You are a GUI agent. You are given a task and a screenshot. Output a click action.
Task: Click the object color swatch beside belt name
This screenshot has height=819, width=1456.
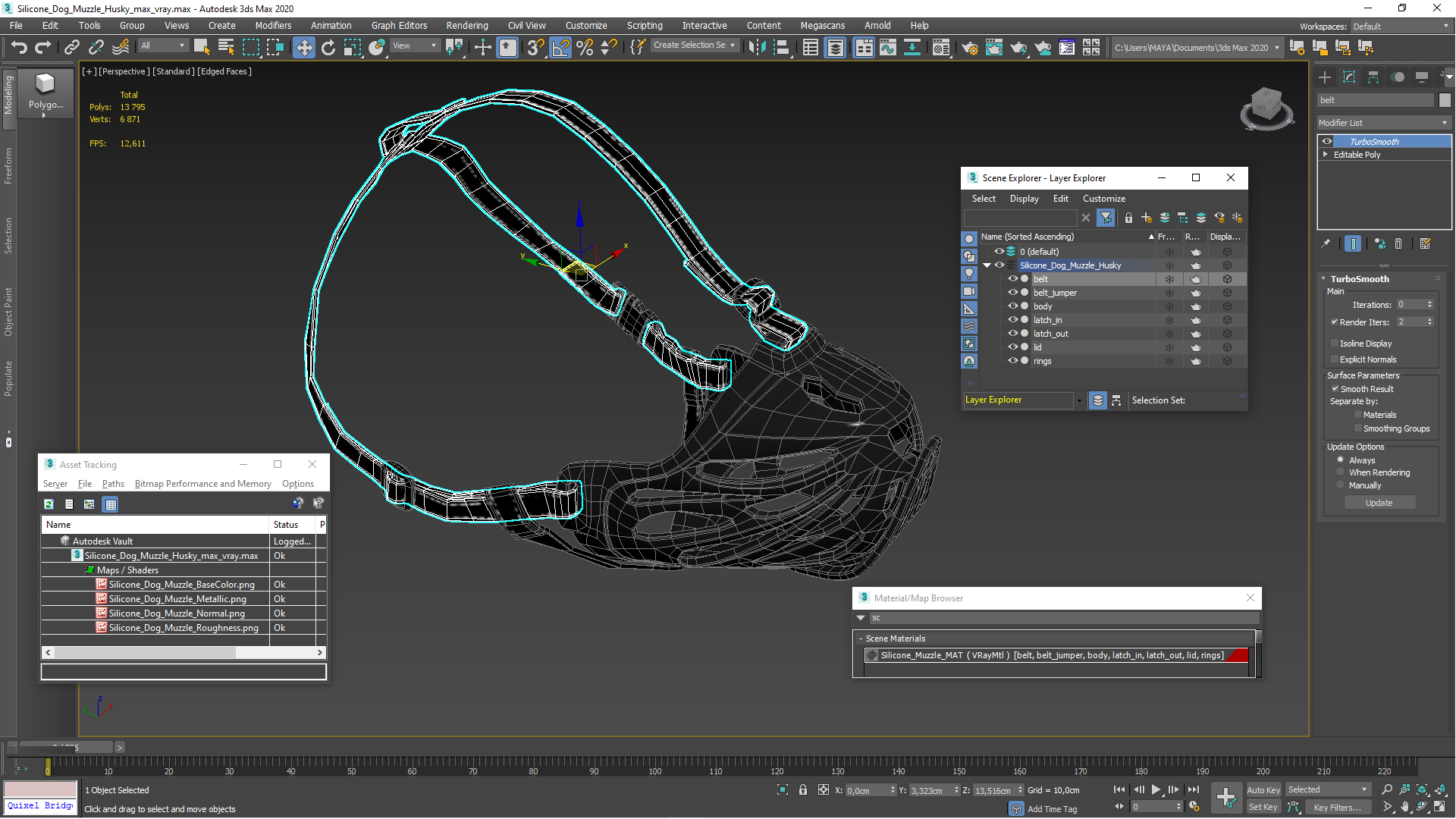click(1445, 100)
